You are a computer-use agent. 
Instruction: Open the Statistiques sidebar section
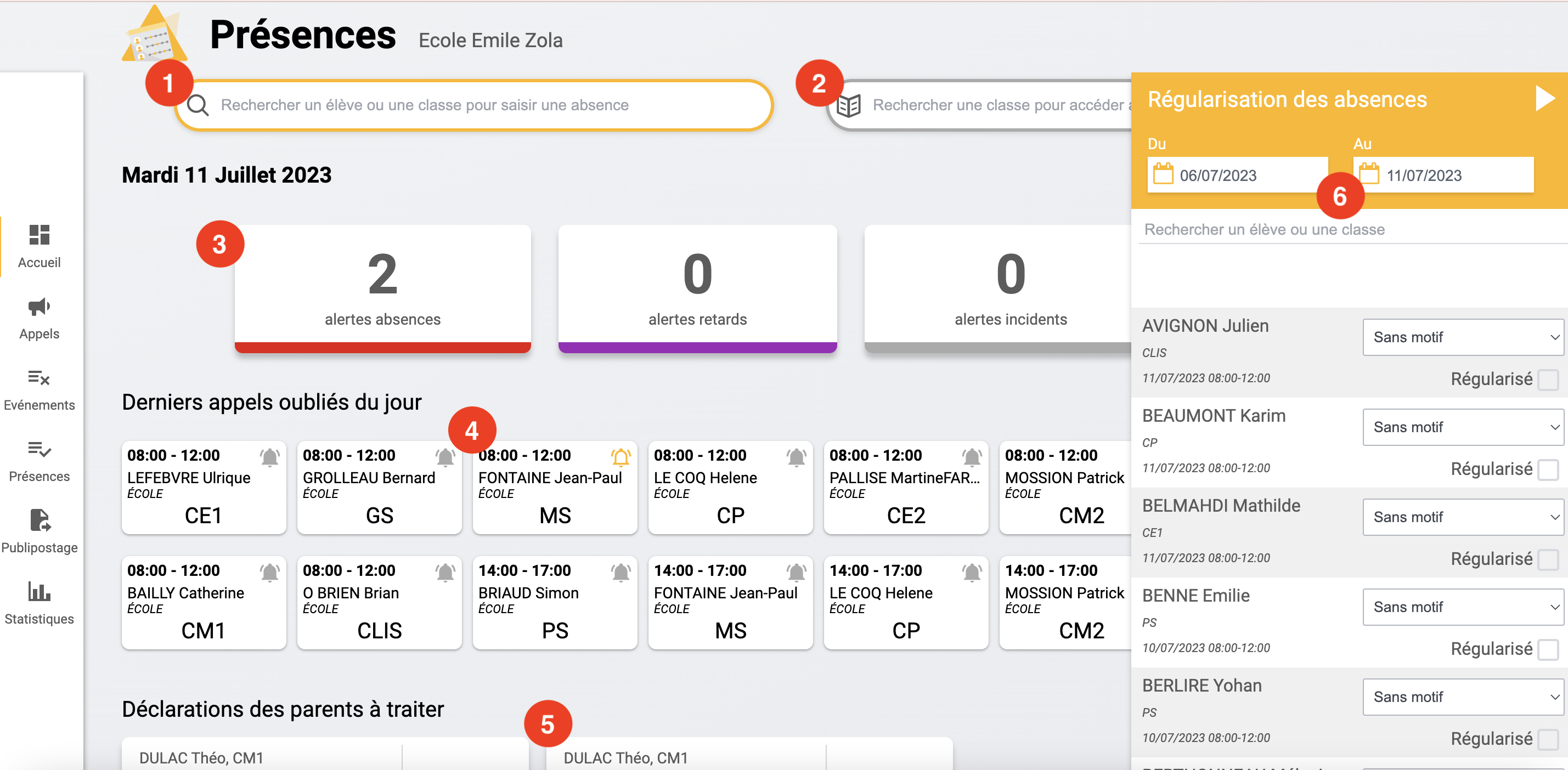pos(39,603)
